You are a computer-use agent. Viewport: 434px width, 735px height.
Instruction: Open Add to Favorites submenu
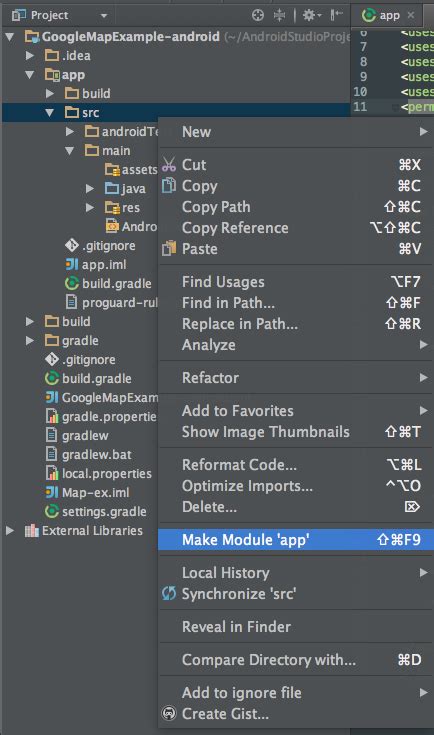tap(294, 411)
